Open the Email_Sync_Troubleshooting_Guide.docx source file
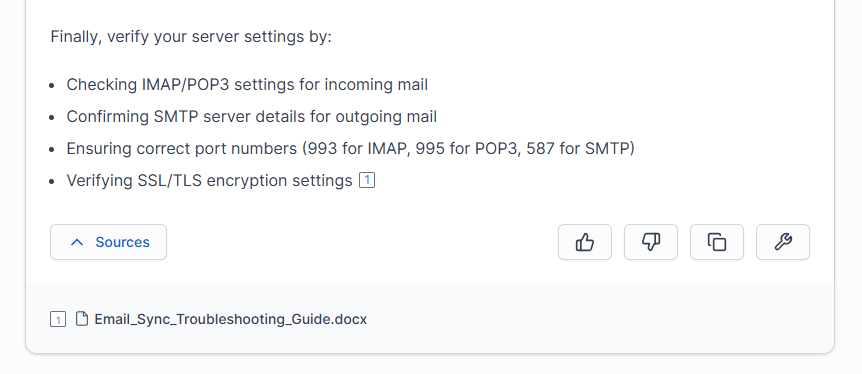Screen dimensions: 862x374 click(230, 319)
